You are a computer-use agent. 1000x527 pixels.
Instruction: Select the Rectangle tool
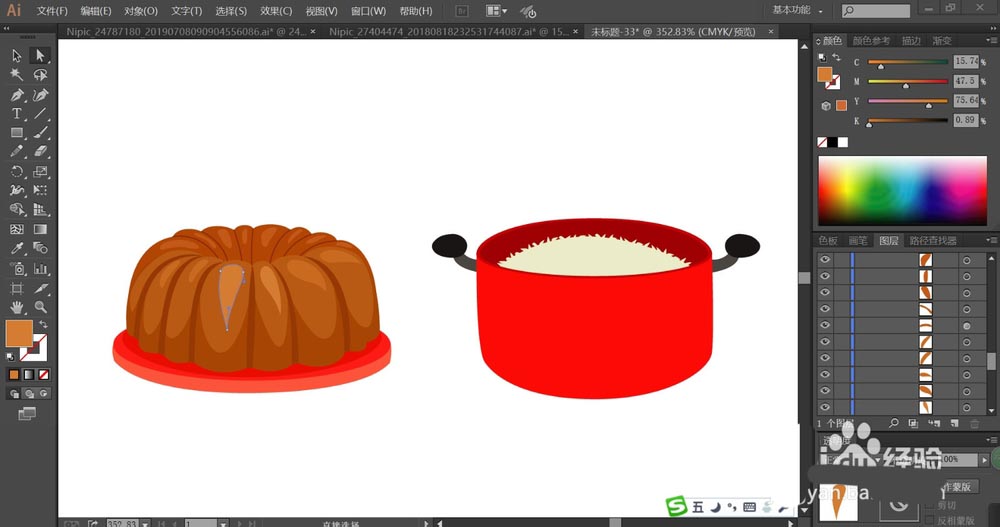[x=17, y=133]
